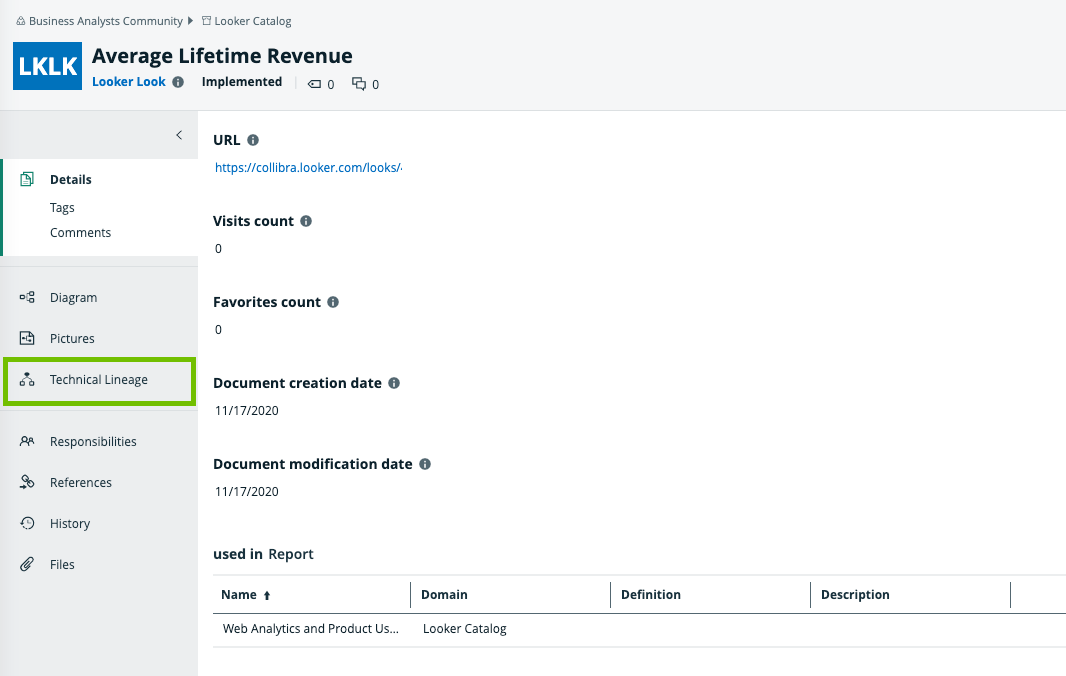Open the History tab

[x=70, y=524]
